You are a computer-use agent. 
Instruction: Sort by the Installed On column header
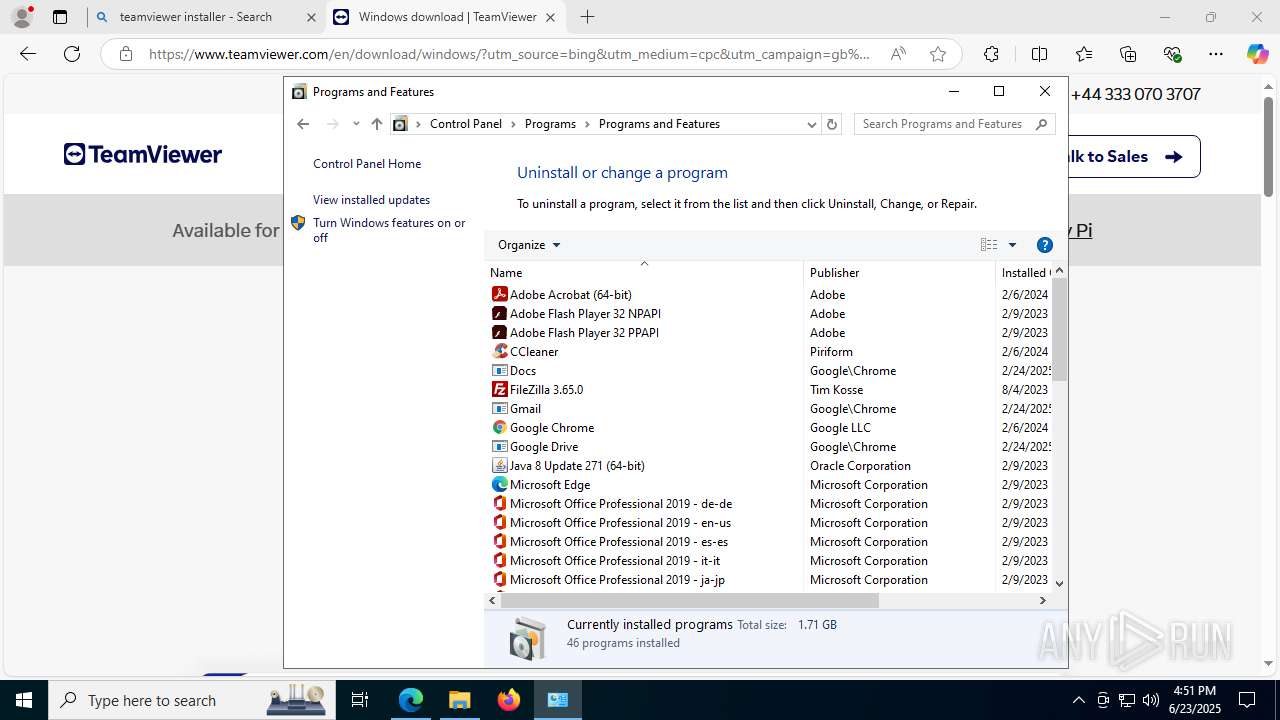tap(1024, 272)
